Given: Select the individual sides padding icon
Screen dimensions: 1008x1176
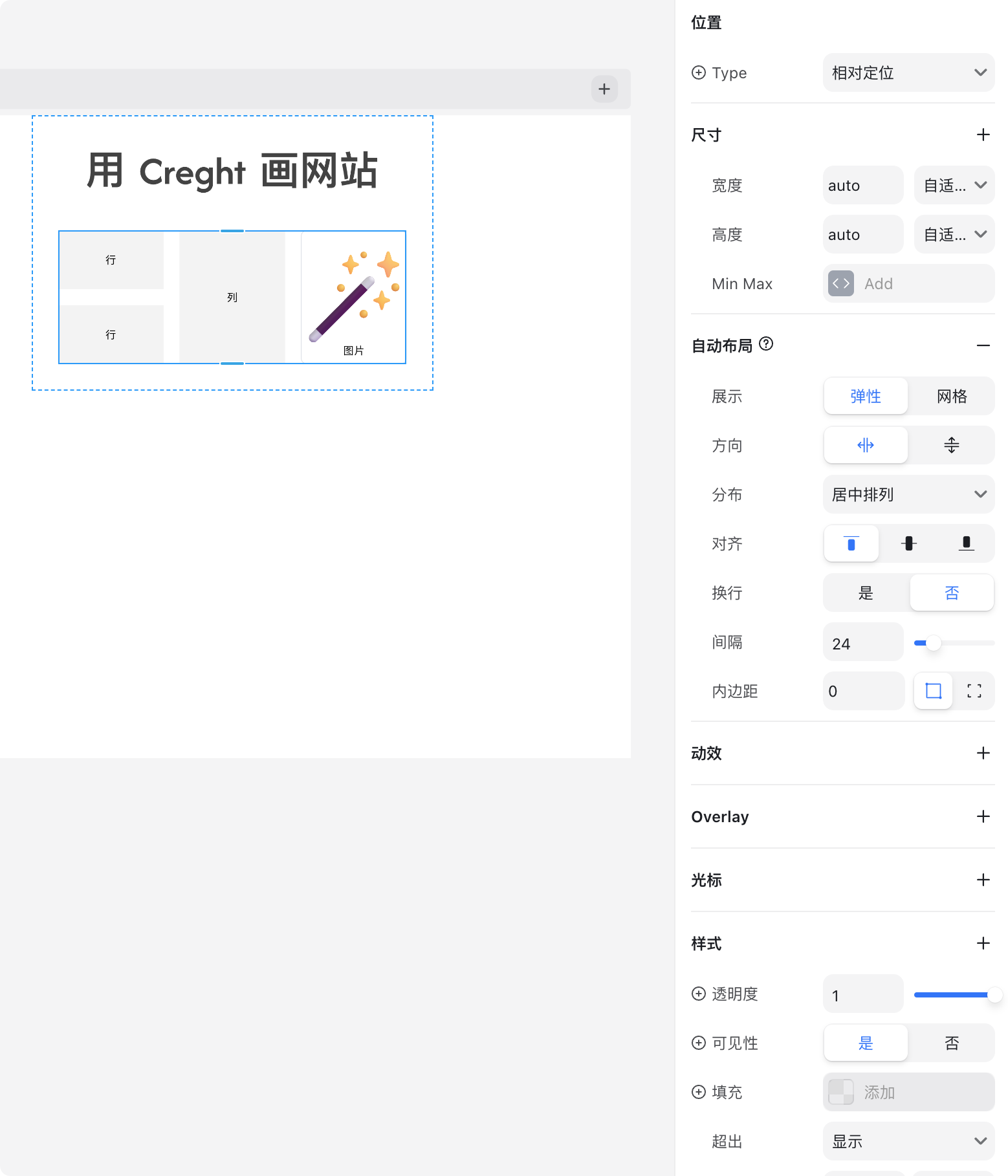Looking at the screenshot, I should coord(974,691).
